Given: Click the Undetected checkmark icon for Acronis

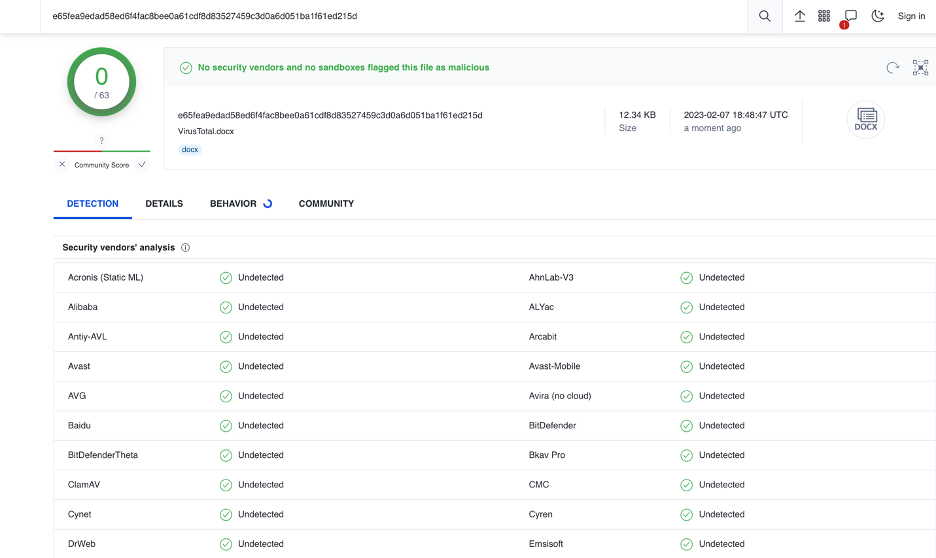Looking at the screenshot, I should click(226, 278).
